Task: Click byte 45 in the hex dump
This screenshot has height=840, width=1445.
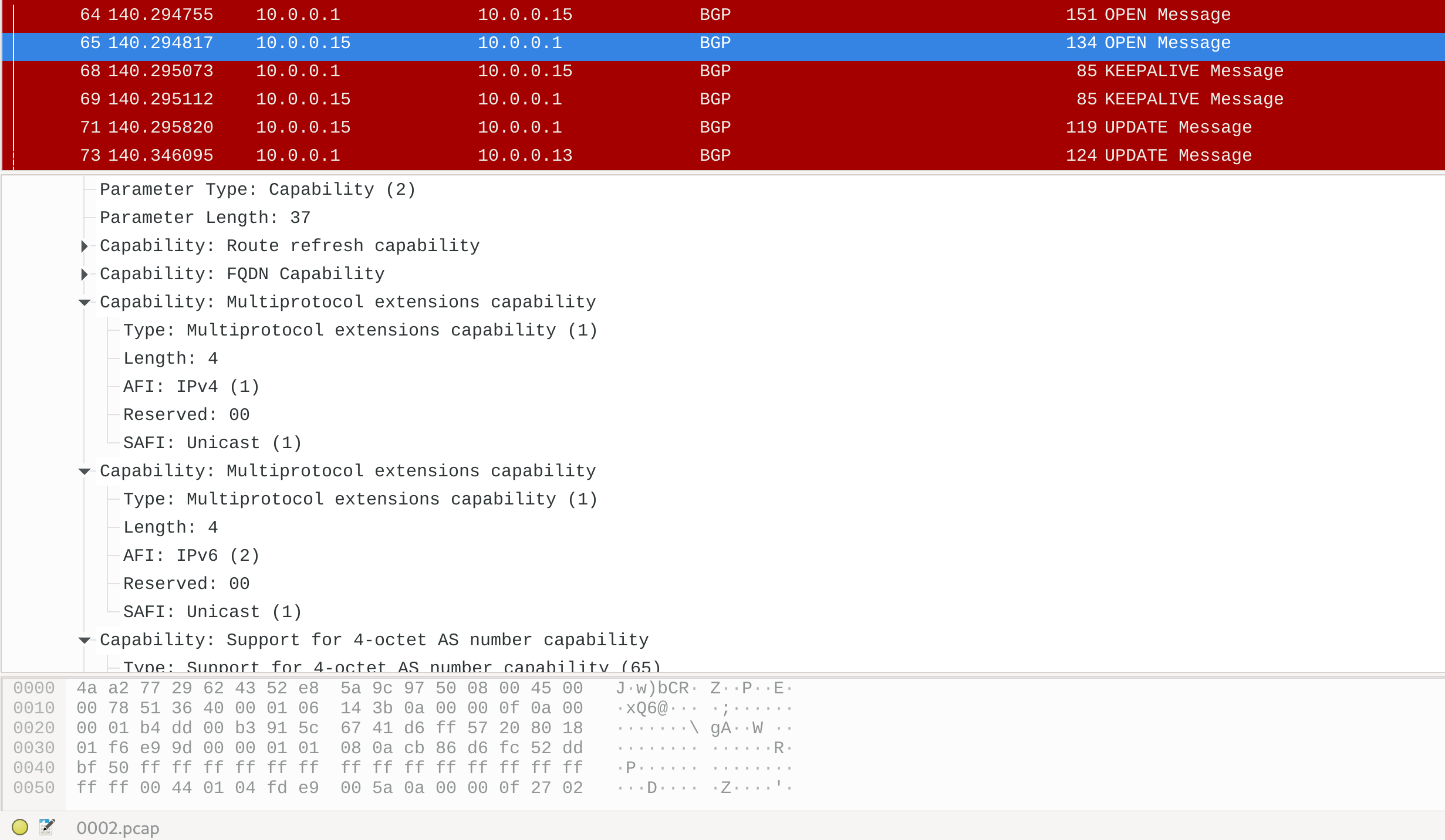Action: (x=541, y=687)
